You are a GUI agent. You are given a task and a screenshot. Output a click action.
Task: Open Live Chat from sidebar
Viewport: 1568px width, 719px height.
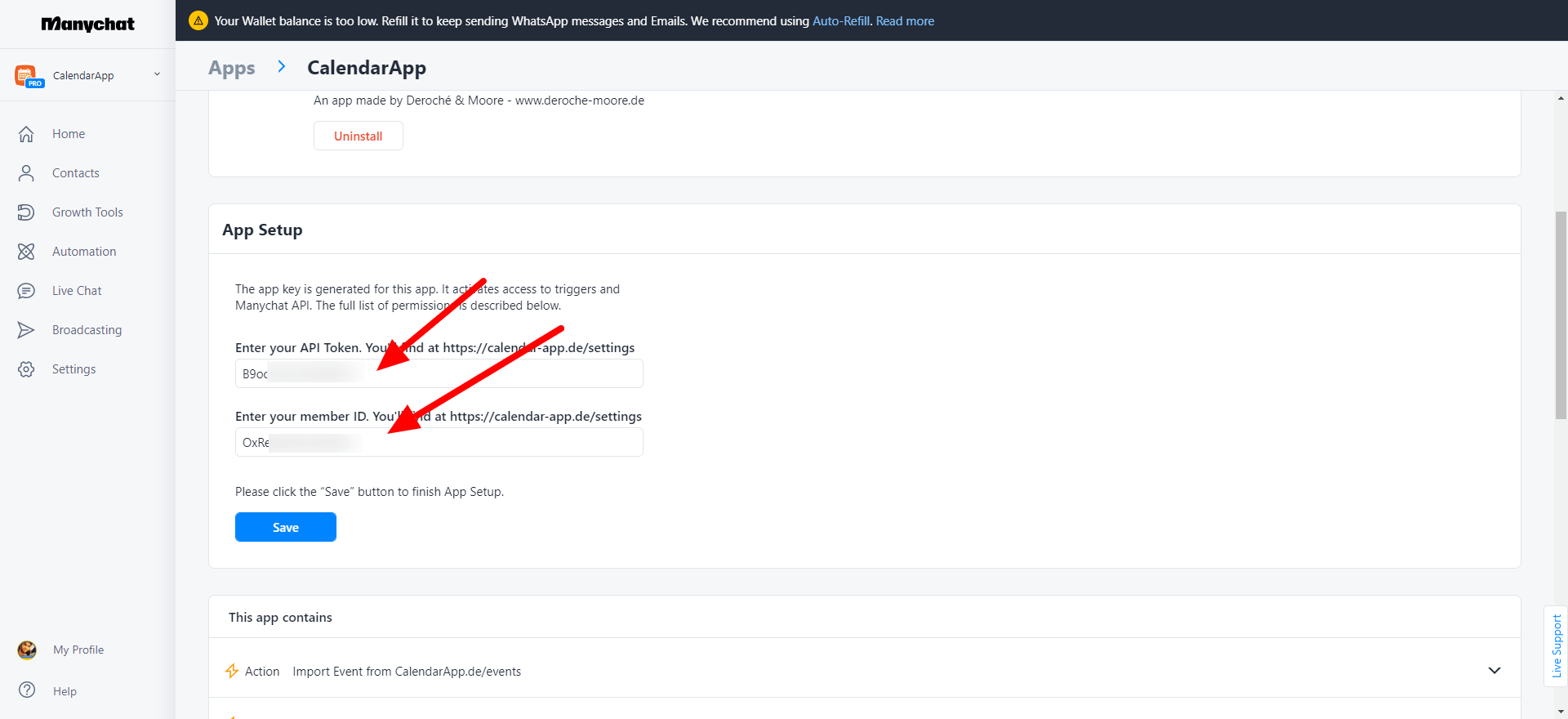(x=77, y=291)
